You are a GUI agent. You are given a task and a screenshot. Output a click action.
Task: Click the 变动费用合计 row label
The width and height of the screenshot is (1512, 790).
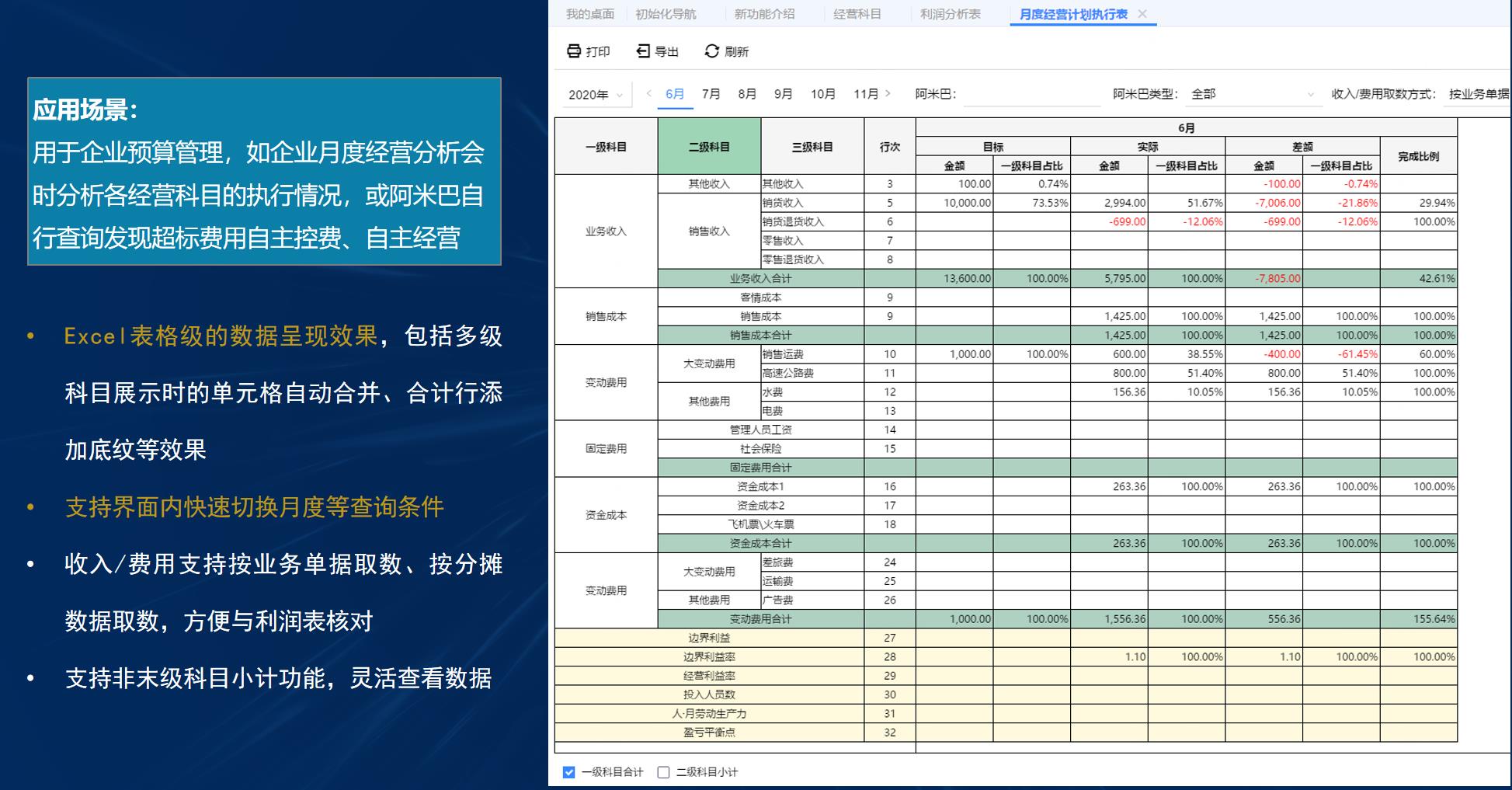pyautogui.click(x=760, y=619)
